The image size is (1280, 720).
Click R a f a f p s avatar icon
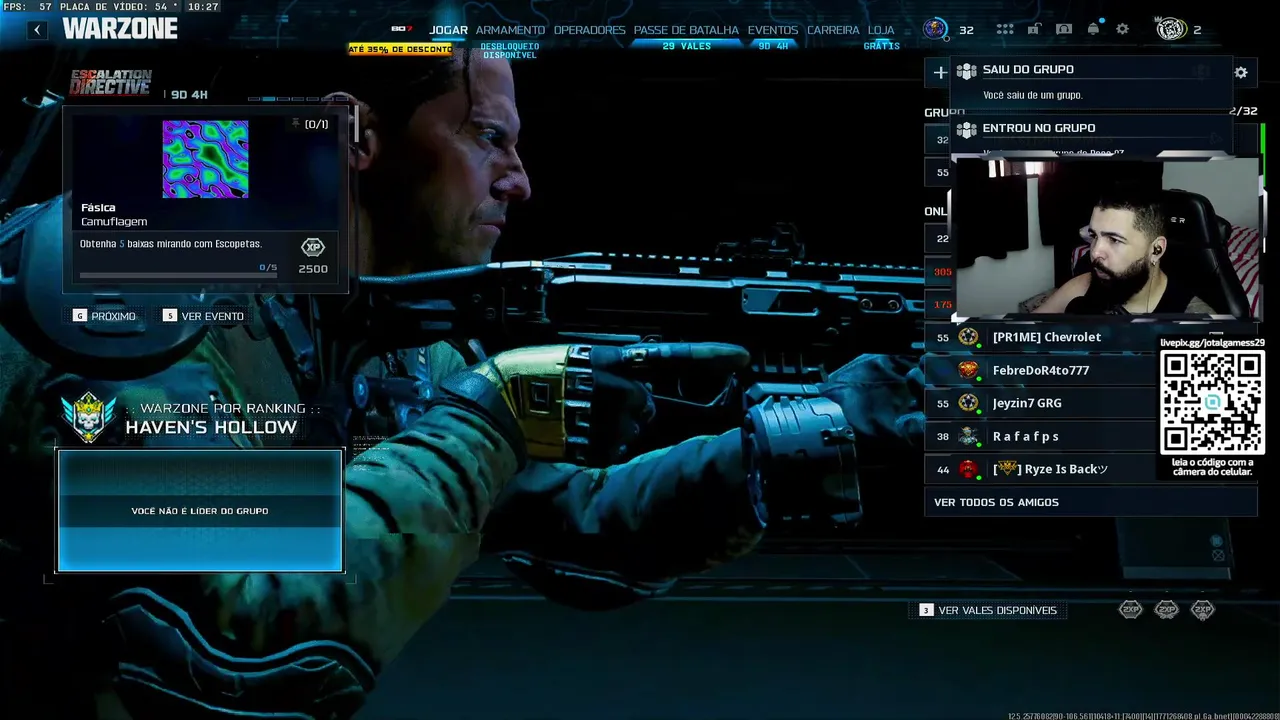point(968,436)
